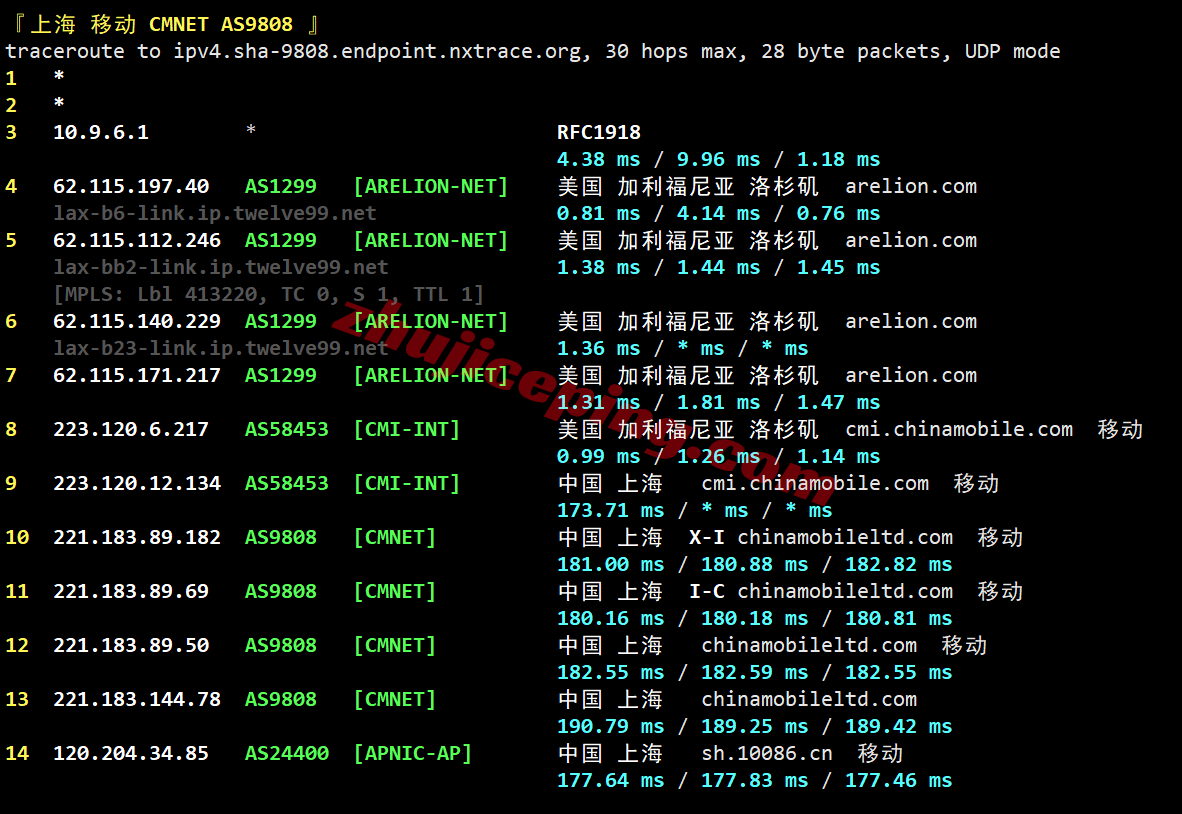Select IP 221.183.144.78 on hop 13

click(137, 699)
